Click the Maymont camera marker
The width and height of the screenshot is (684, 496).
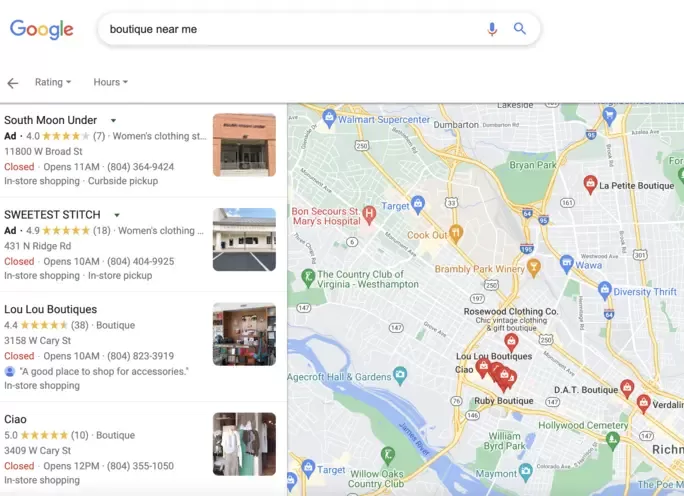525,473
